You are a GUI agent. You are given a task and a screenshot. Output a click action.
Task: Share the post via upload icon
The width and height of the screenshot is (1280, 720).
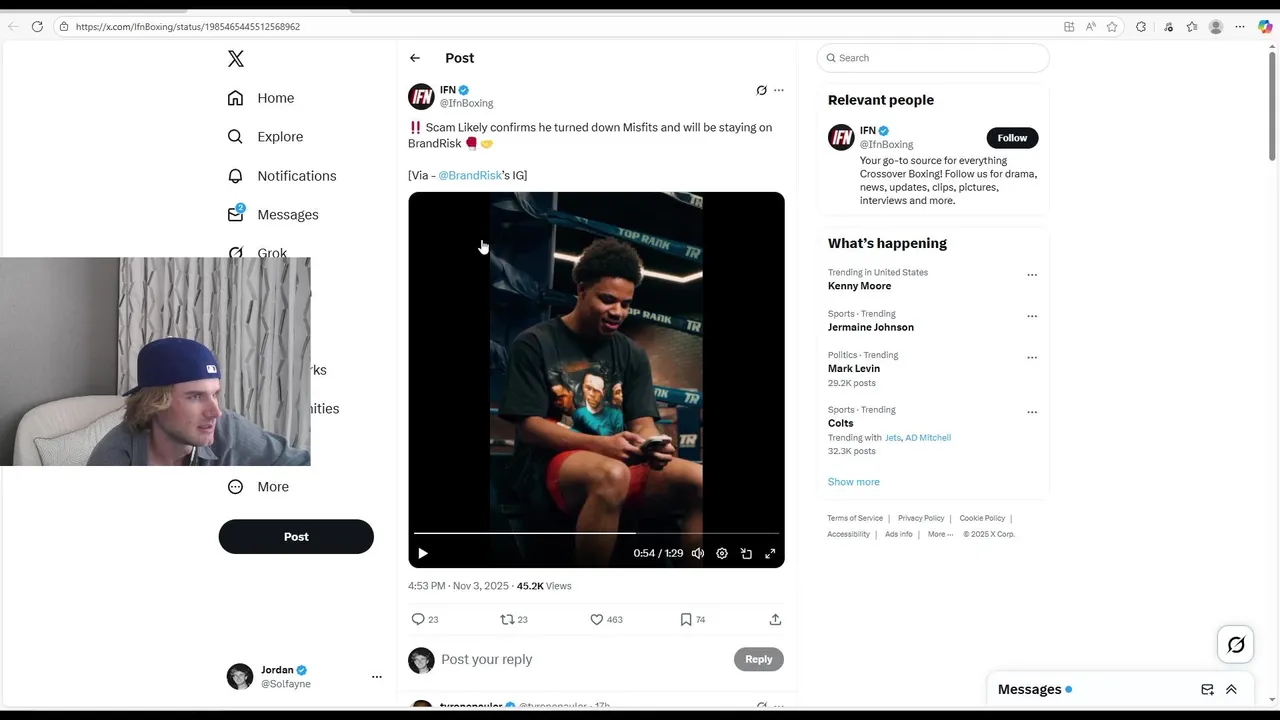tap(775, 619)
